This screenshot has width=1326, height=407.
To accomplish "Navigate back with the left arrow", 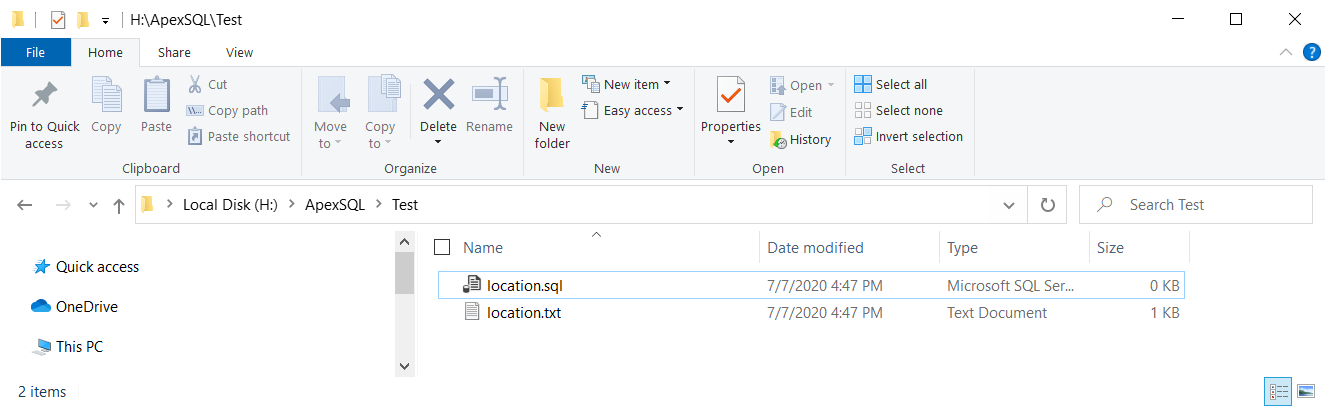I will [x=25, y=205].
